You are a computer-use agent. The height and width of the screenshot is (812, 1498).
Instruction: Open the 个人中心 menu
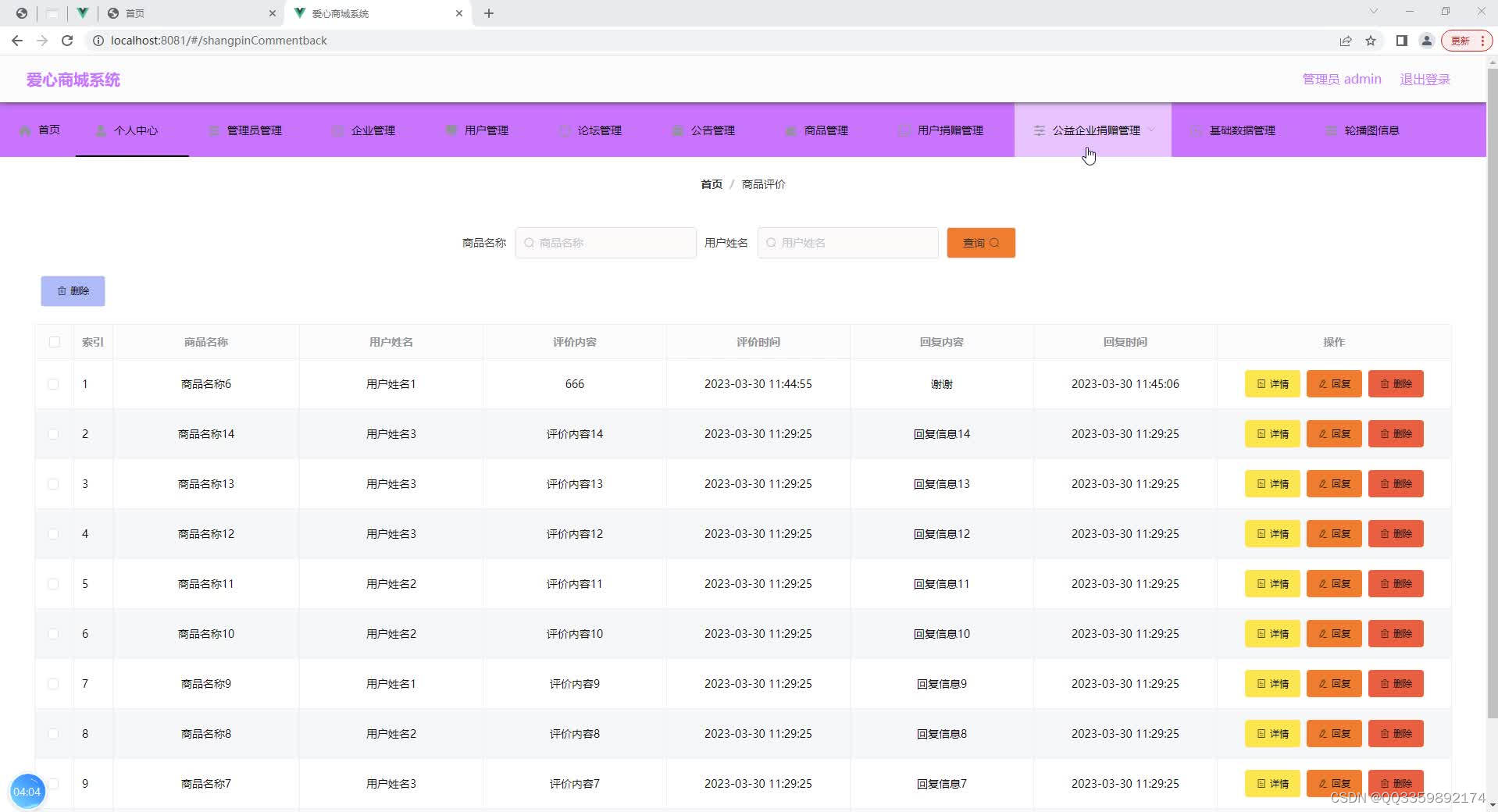coord(132,130)
